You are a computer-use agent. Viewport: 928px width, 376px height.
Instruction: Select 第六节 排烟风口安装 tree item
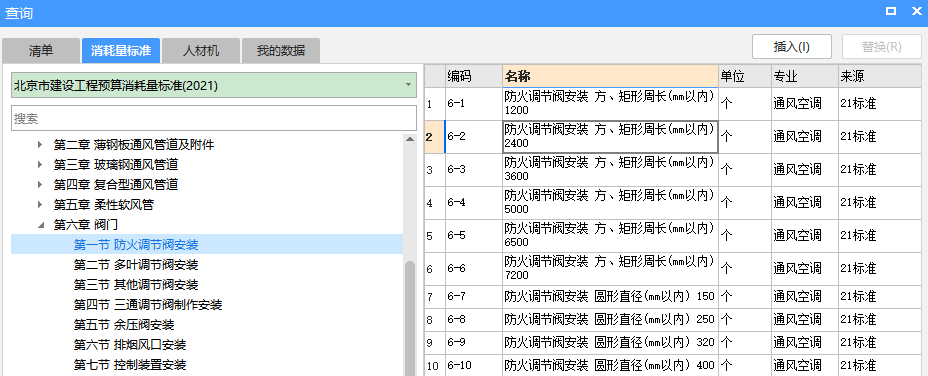pyautogui.click(x=130, y=345)
